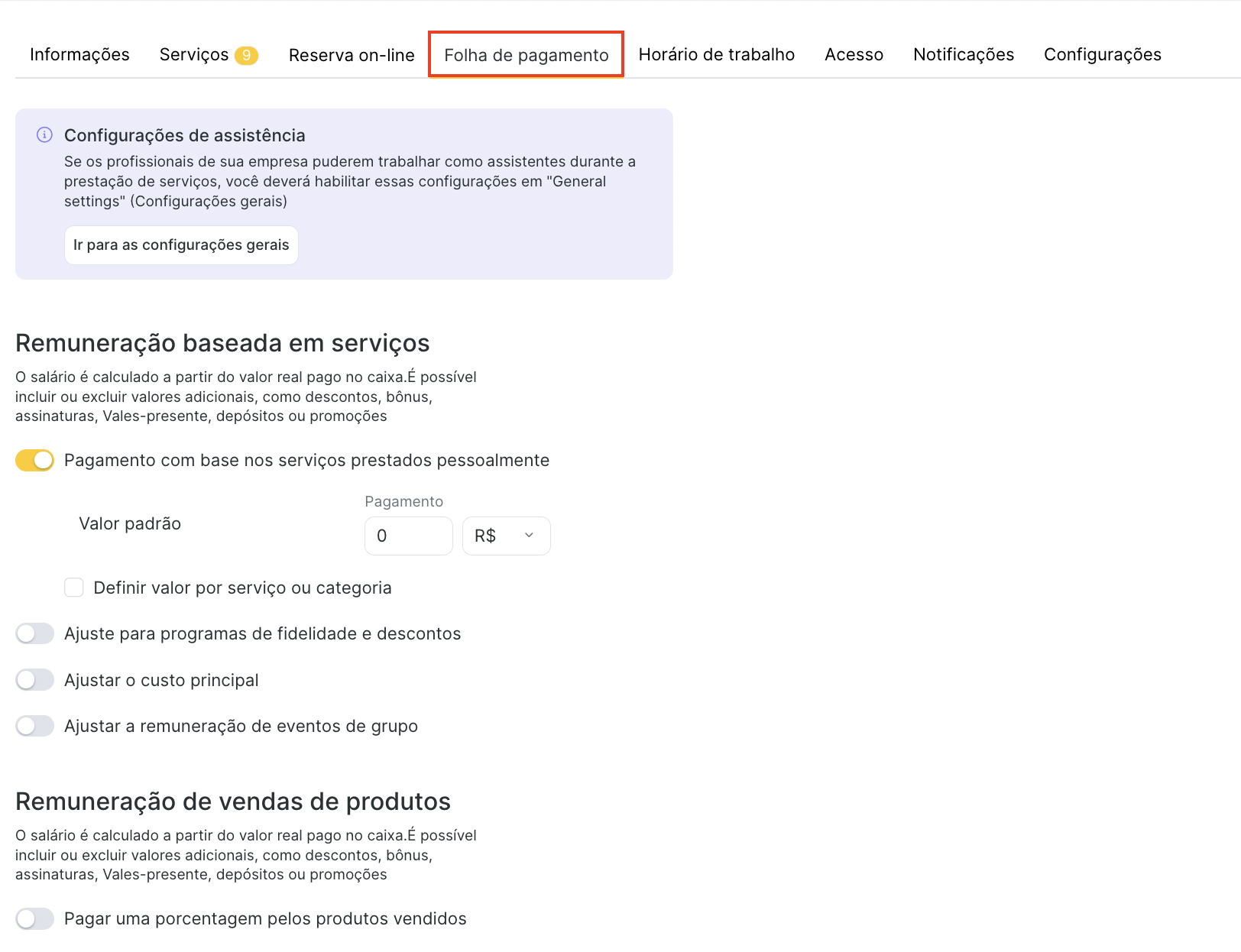Viewport: 1241px width, 952px height.
Task: Select the Folha de pagamento tab
Action: pyautogui.click(x=526, y=55)
